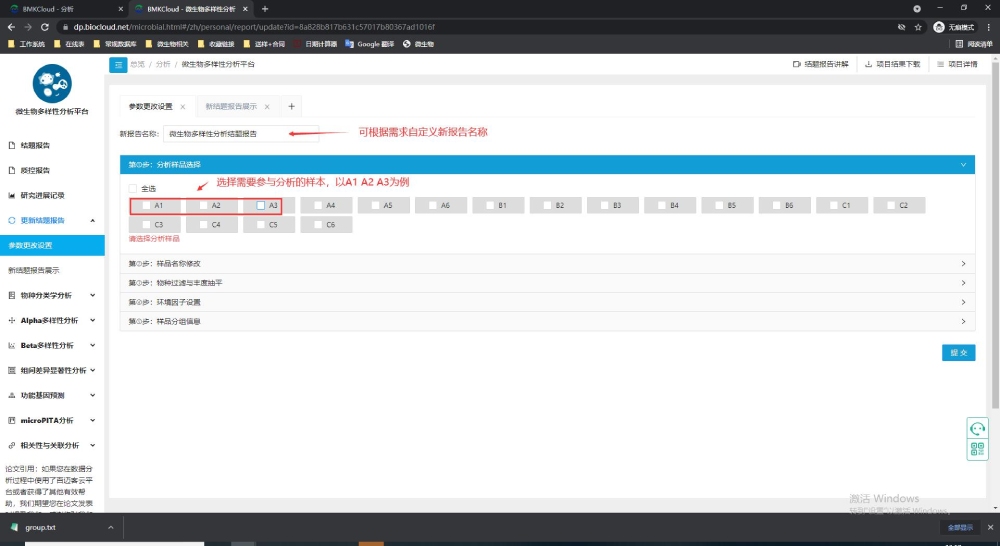Expand the 环境因子设置 step section

pyautogui.click(x=546, y=302)
